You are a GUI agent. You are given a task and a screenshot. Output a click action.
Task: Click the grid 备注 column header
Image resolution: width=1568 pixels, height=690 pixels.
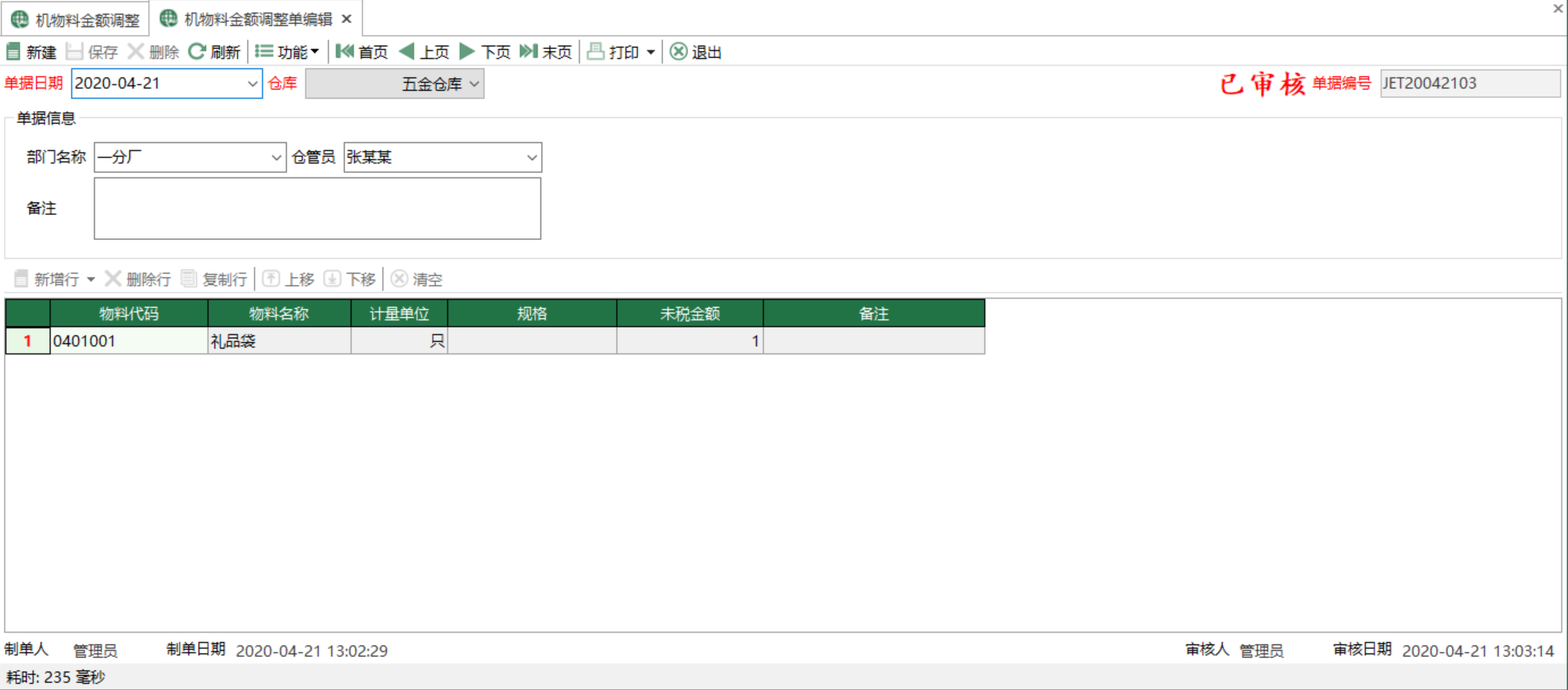click(874, 314)
